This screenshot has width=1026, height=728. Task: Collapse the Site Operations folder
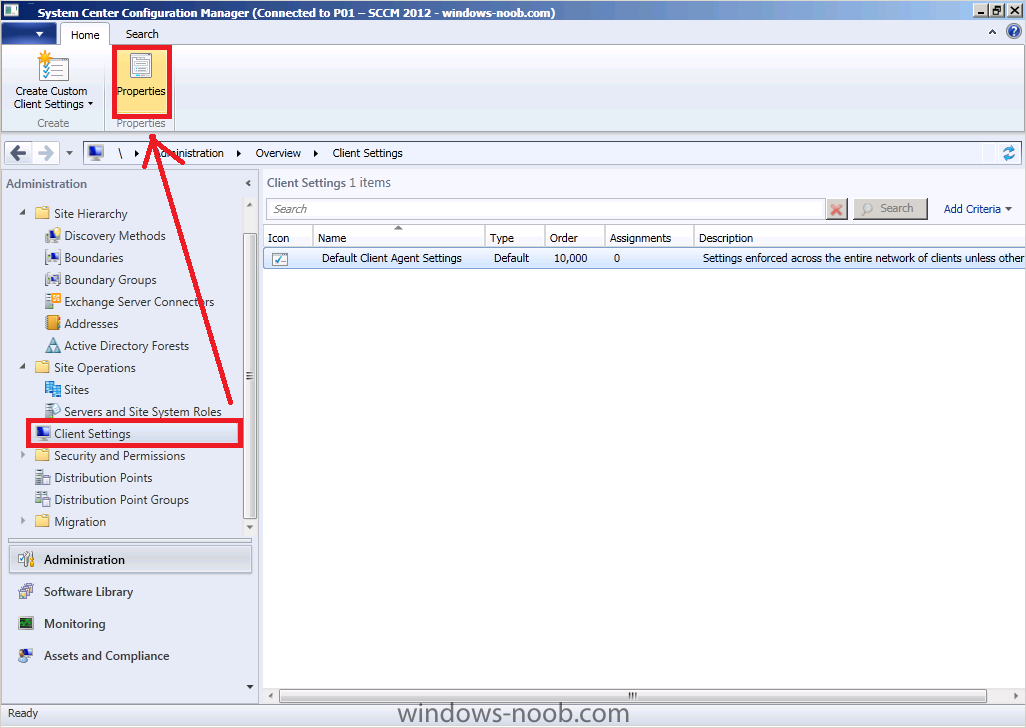pos(23,366)
